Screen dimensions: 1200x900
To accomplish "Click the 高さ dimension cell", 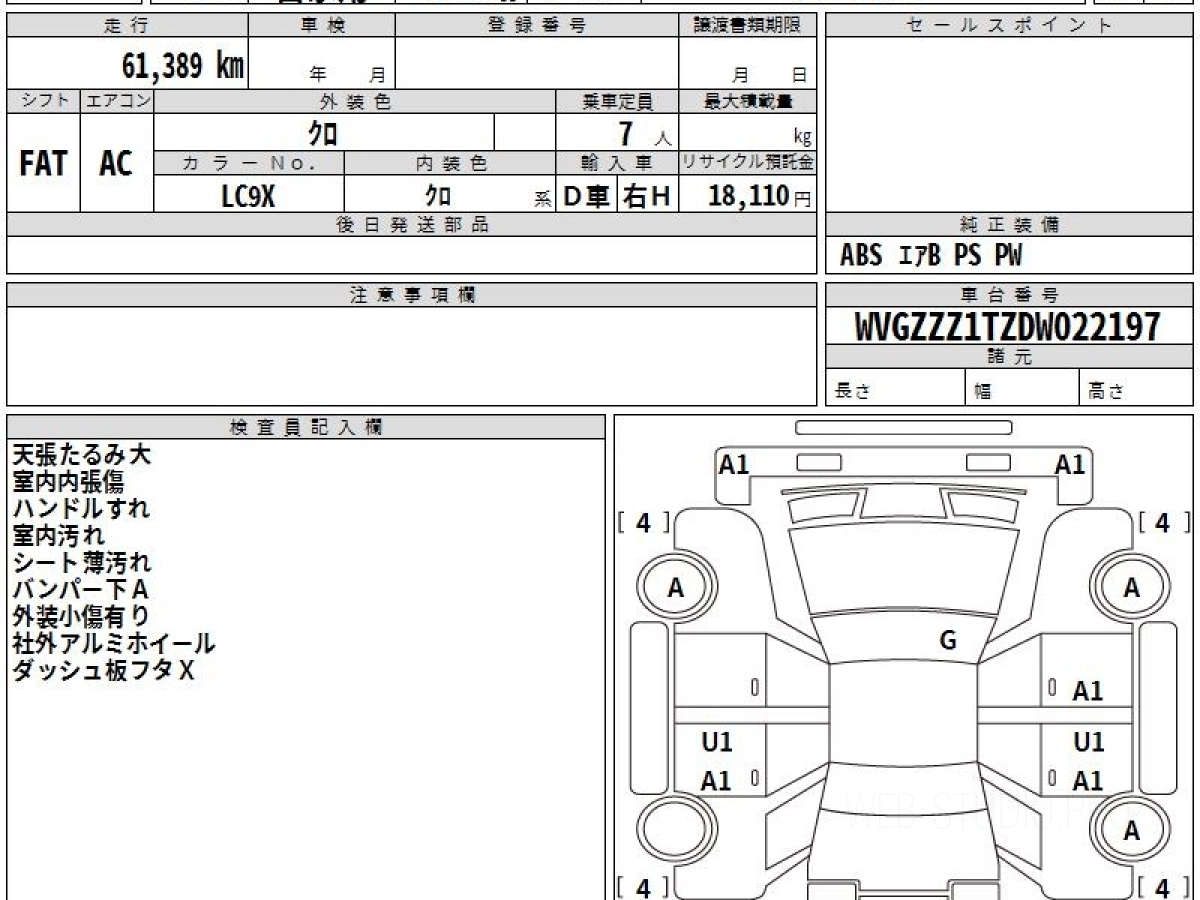I will click(x=1136, y=388).
